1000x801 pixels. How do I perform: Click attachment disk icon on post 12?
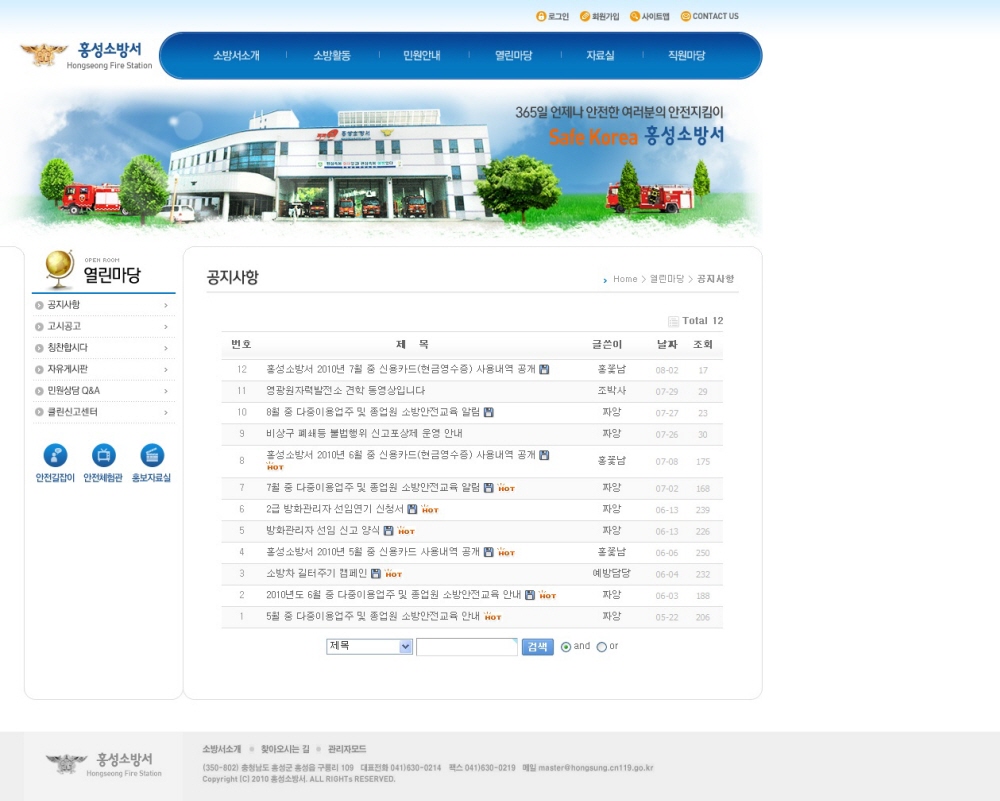(x=544, y=370)
